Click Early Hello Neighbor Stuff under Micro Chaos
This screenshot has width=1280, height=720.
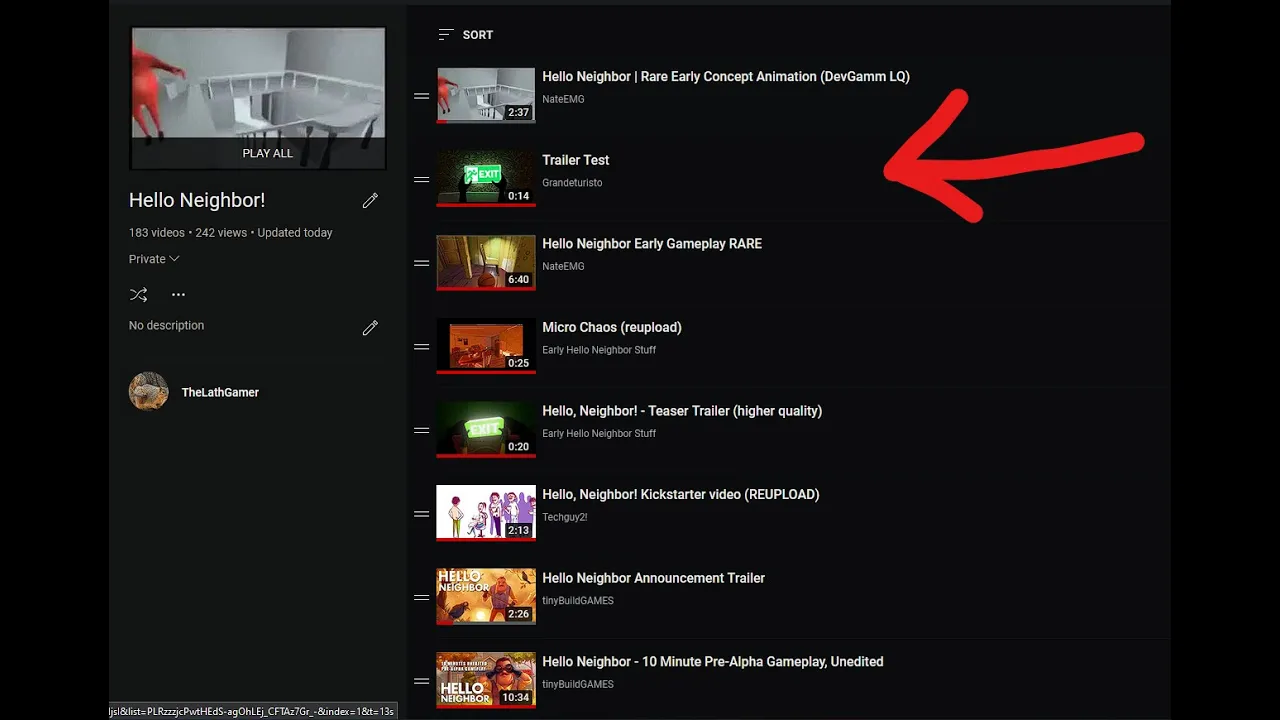tap(599, 350)
